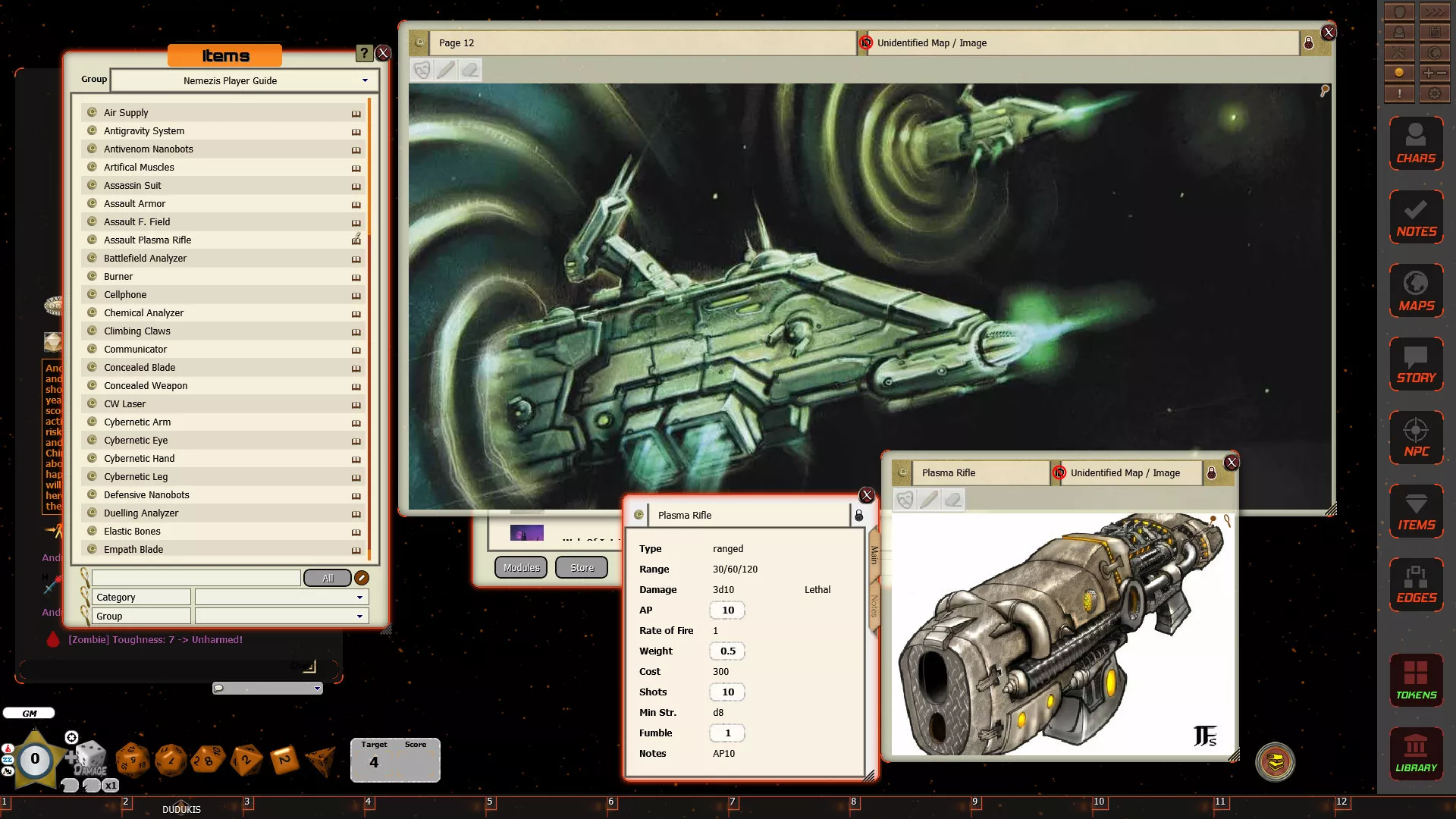This screenshot has height=819, width=1456.
Task: Click the targeting crosshair icon above Damage die
Action: (71, 738)
